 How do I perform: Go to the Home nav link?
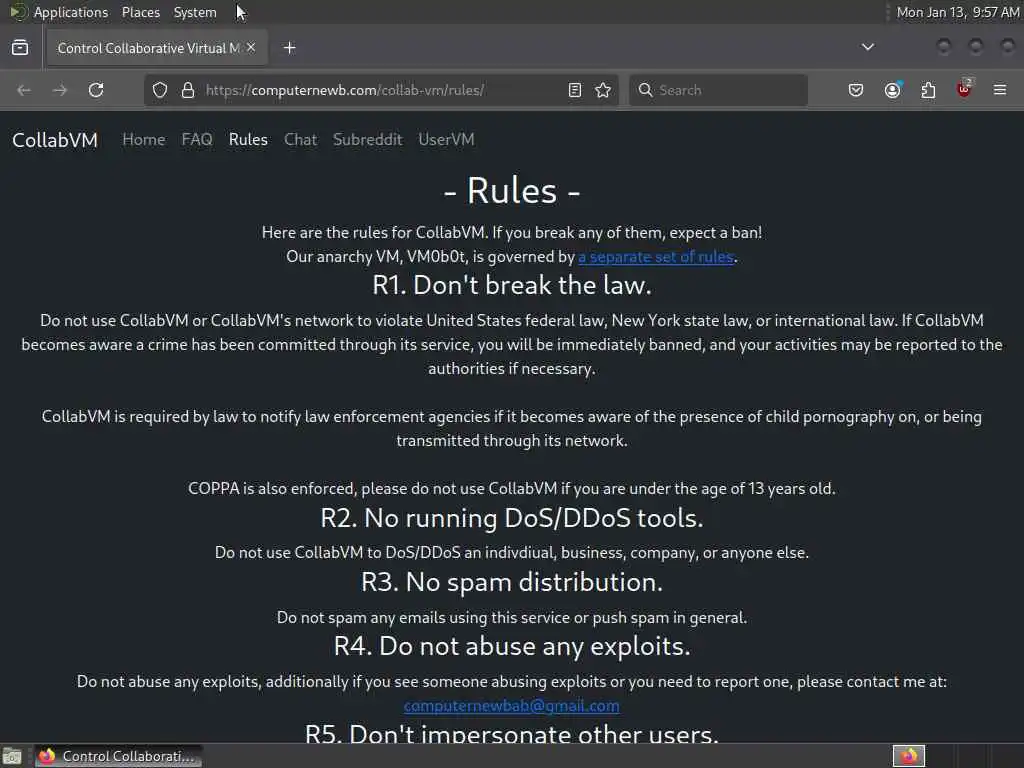[144, 140]
